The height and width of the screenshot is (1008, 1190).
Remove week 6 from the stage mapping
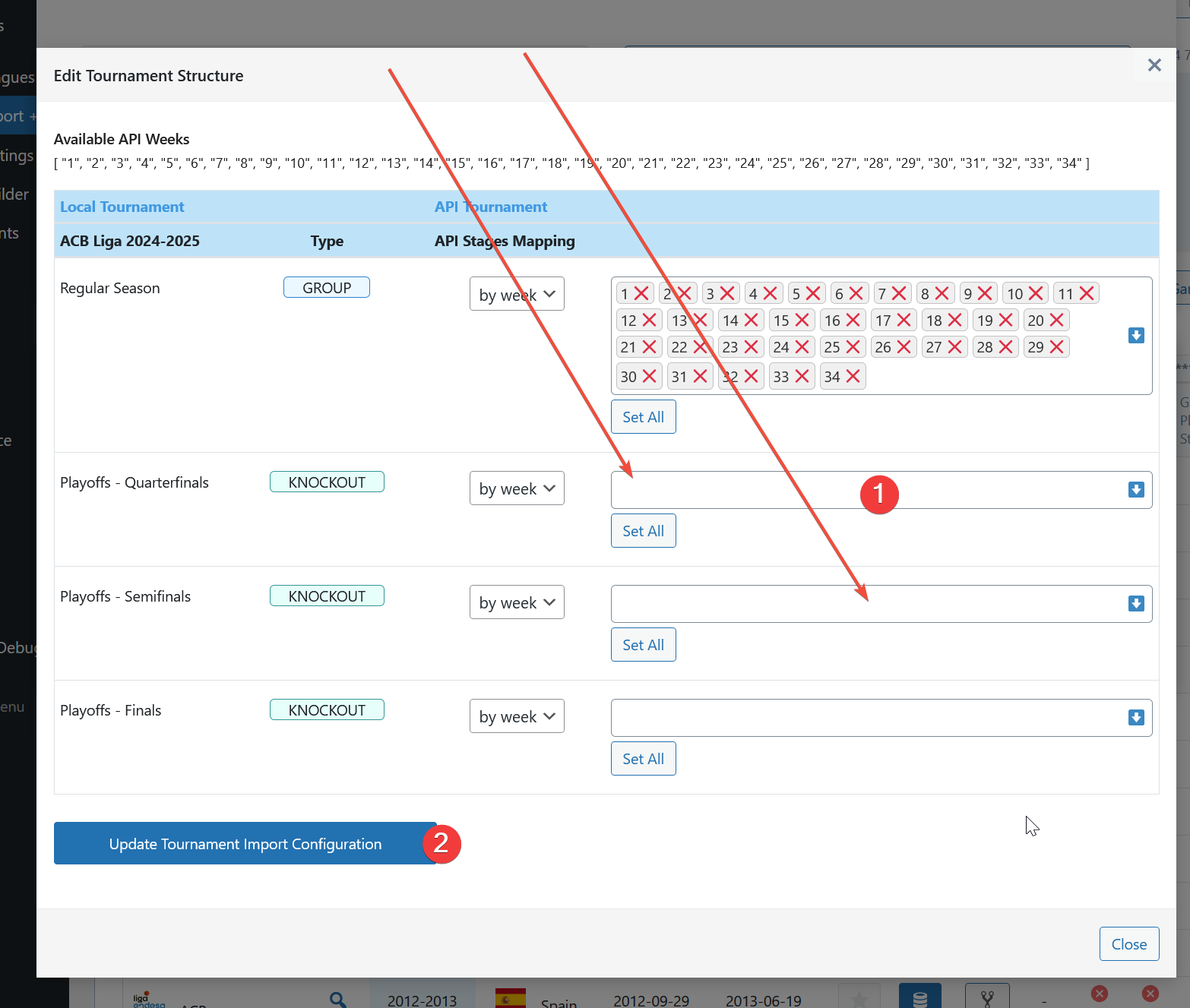(856, 293)
